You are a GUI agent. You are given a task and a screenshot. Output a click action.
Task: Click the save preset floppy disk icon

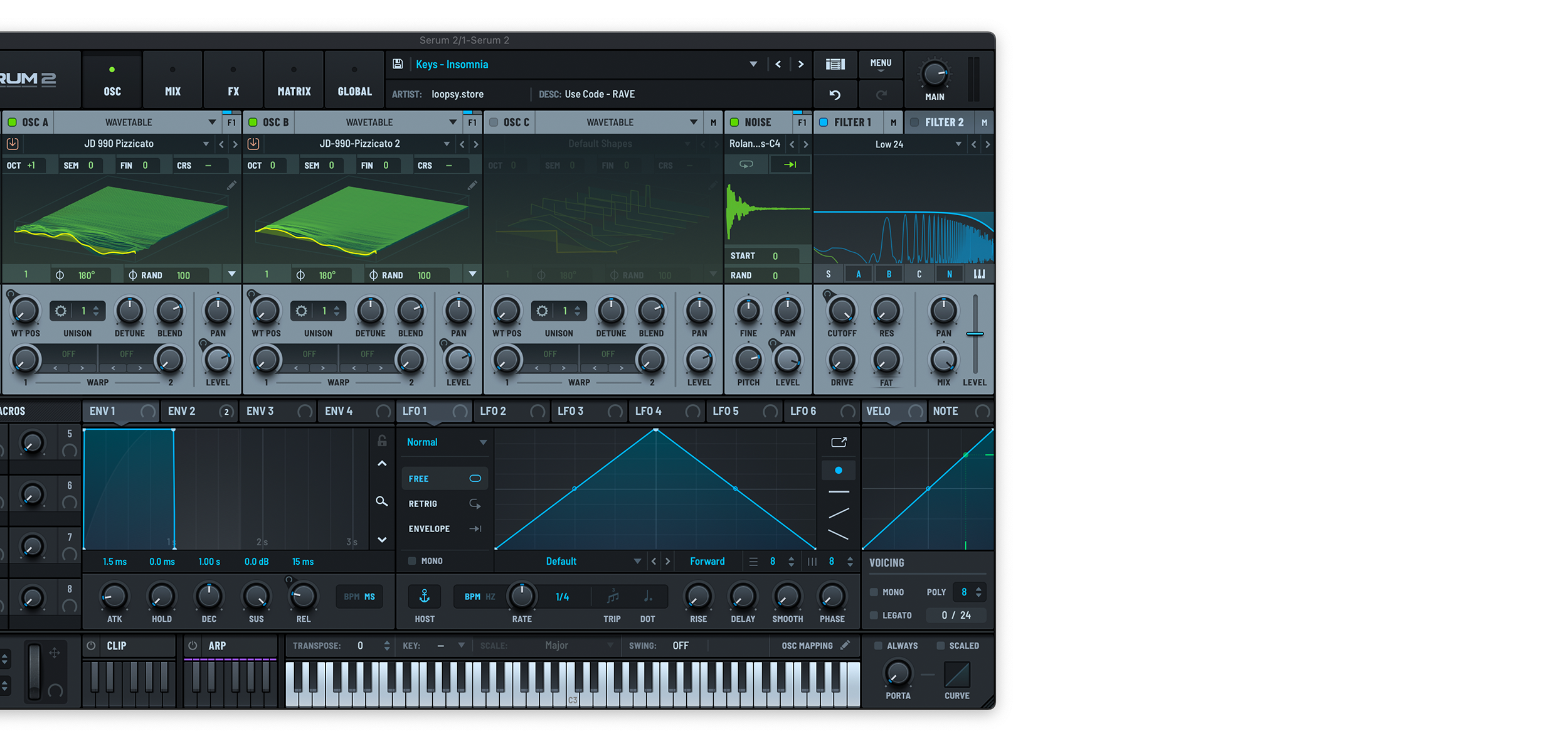click(397, 64)
